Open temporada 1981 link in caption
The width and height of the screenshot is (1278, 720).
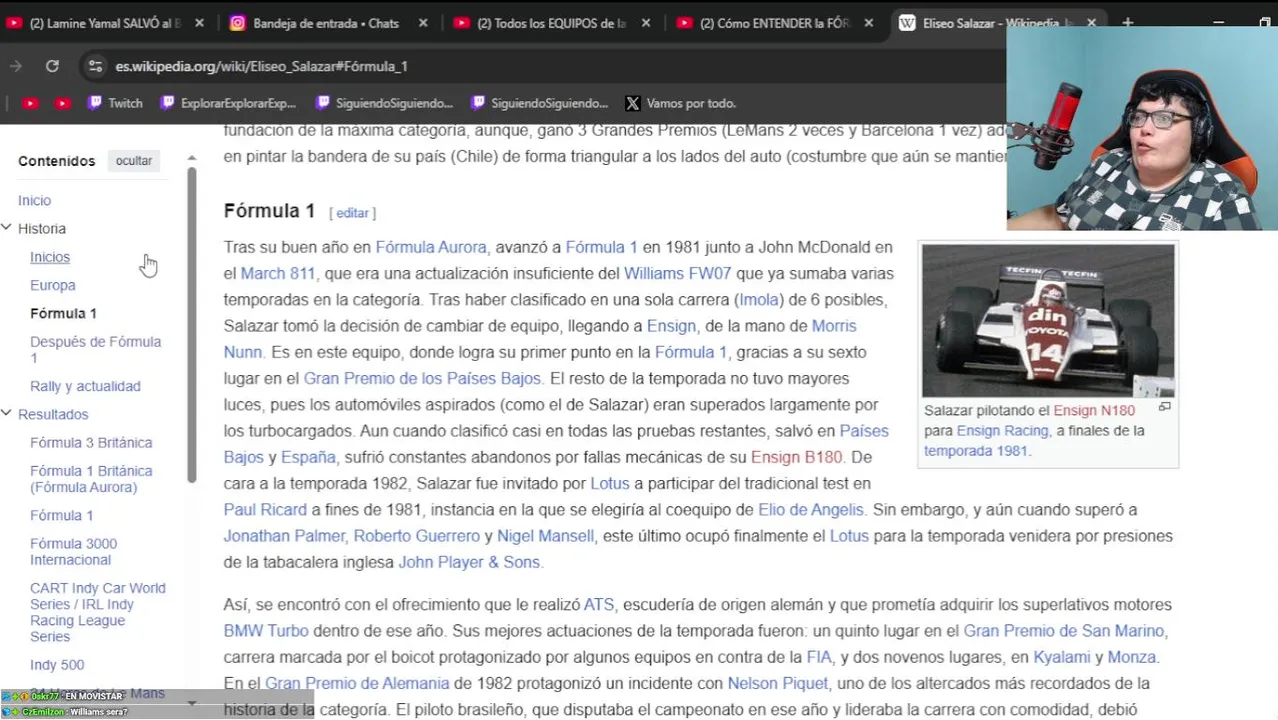(x=975, y=450)
